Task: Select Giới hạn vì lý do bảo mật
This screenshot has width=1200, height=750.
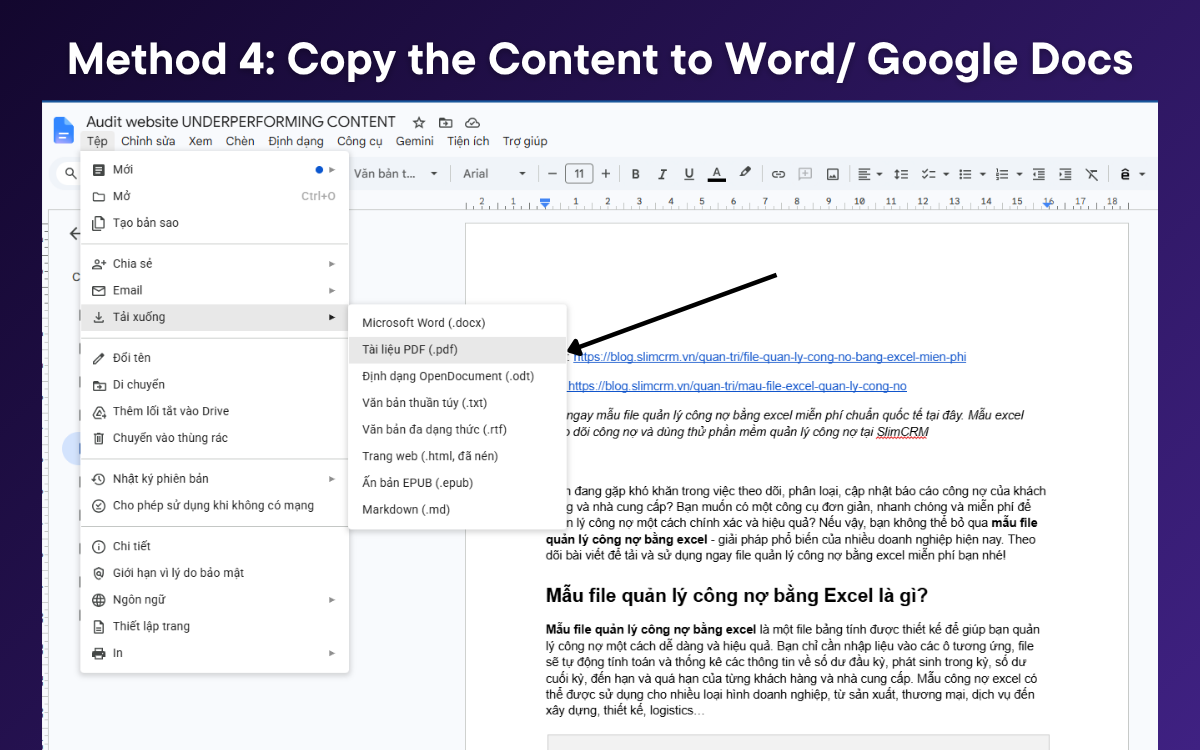Action: [x=214, y=573]
